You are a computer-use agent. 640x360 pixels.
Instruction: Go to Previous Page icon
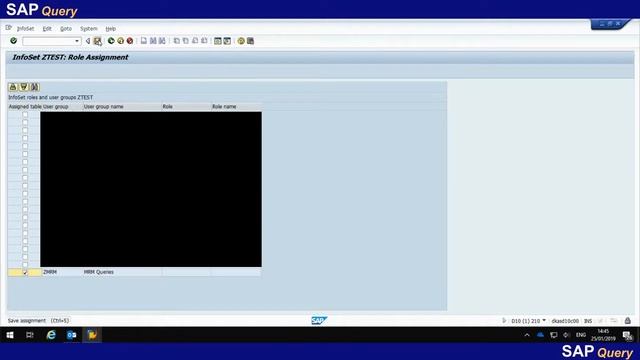pos(186,41)
